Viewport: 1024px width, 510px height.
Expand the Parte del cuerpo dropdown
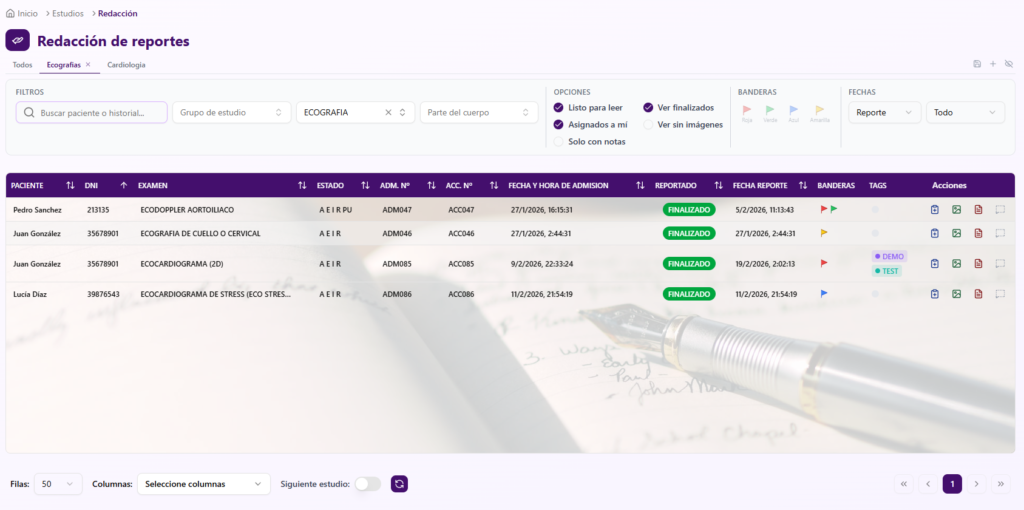pyautogui.click(x=479, y=113)
